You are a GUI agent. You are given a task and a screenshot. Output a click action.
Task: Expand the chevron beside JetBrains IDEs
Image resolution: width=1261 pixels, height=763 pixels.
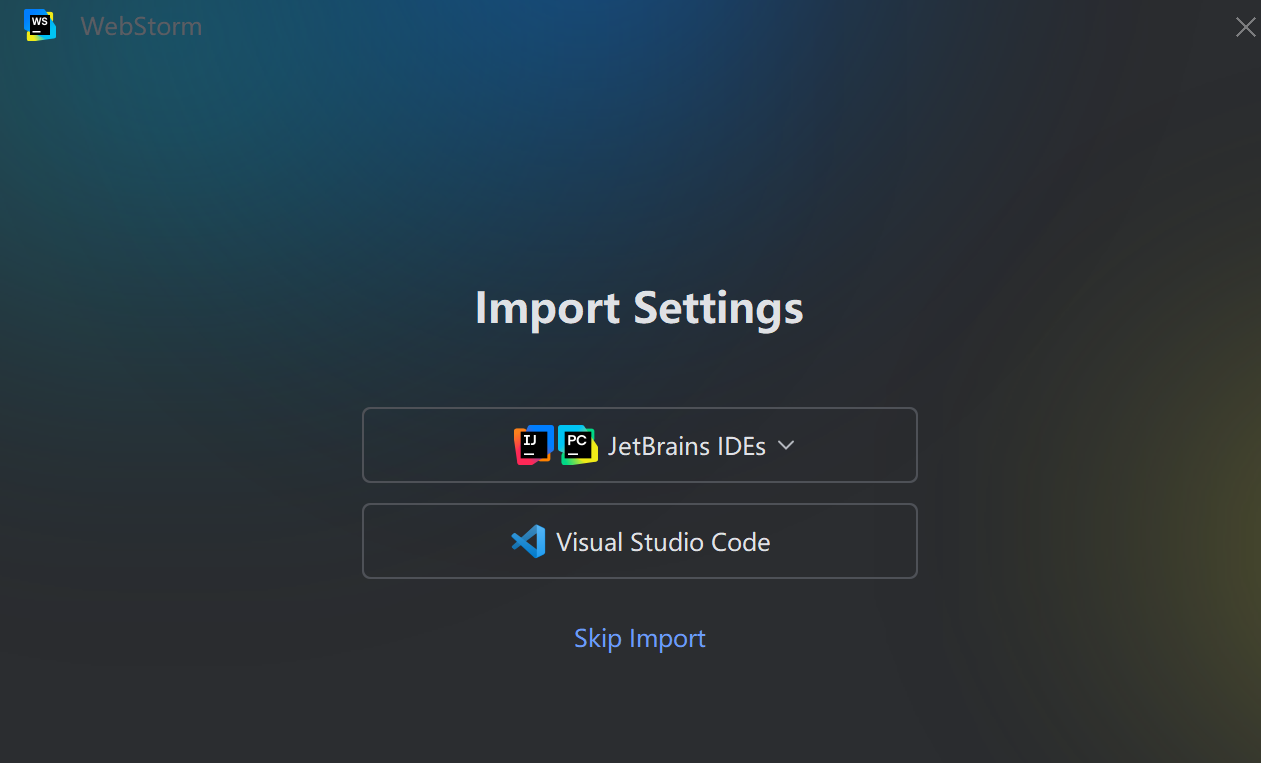pos(786,445)
